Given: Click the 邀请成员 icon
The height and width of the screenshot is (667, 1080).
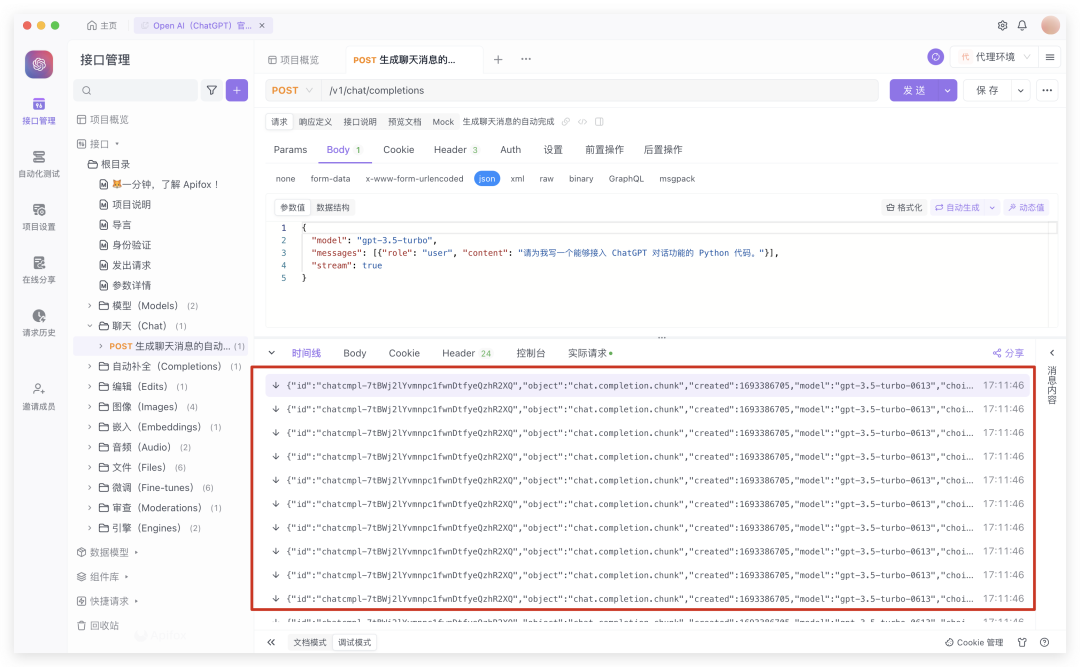Looking at the screenshot, I should tap(39, 395).
